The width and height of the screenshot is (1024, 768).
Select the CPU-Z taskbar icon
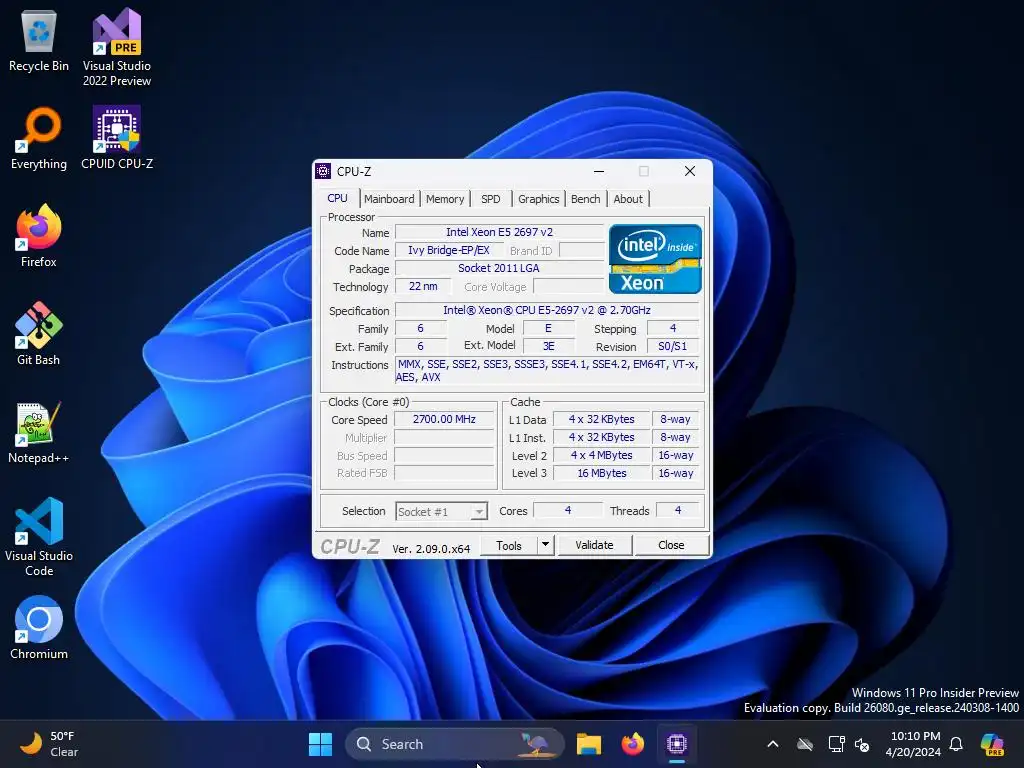pos(677,744)
